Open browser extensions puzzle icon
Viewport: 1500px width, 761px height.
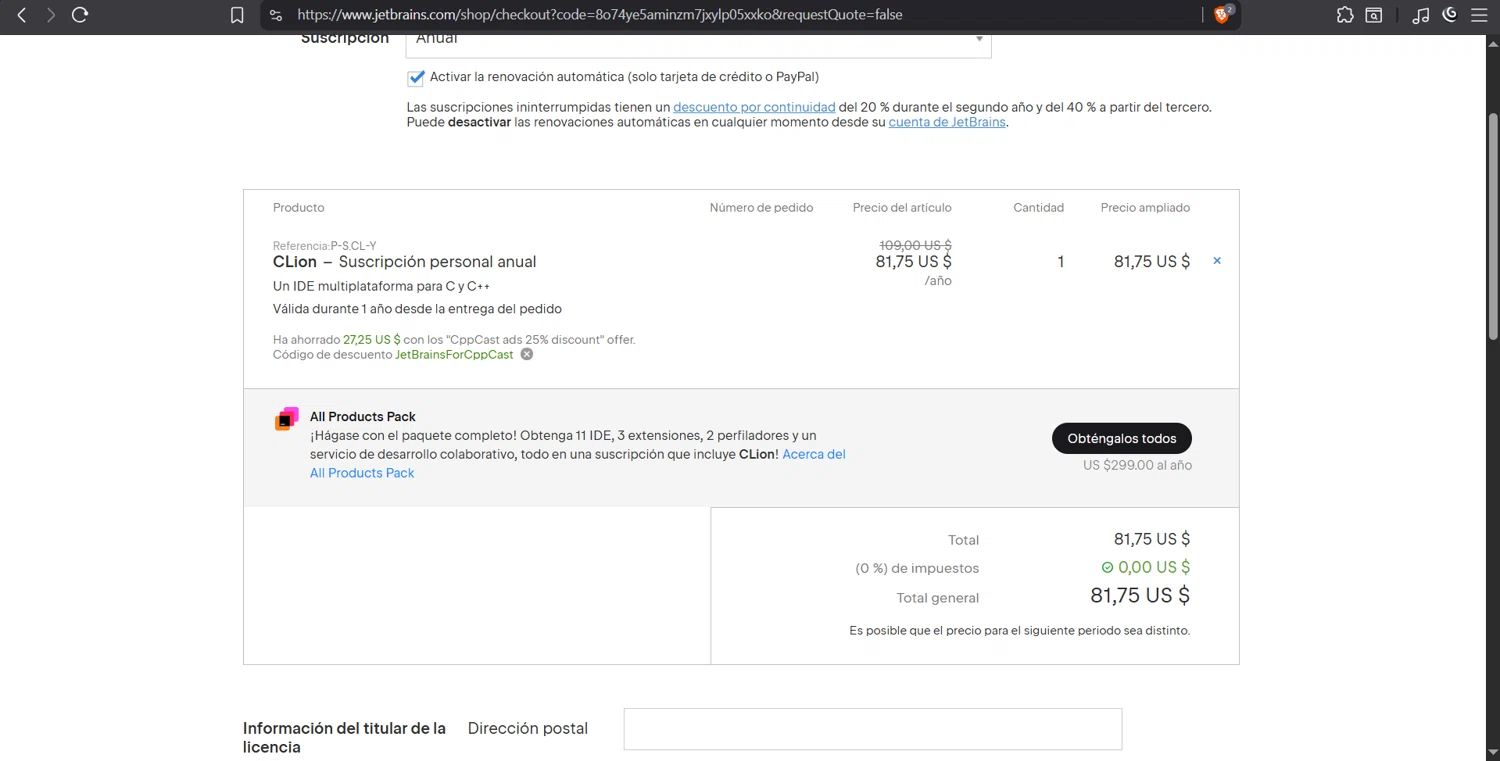pyautogui.click(x=1345, y=15)
